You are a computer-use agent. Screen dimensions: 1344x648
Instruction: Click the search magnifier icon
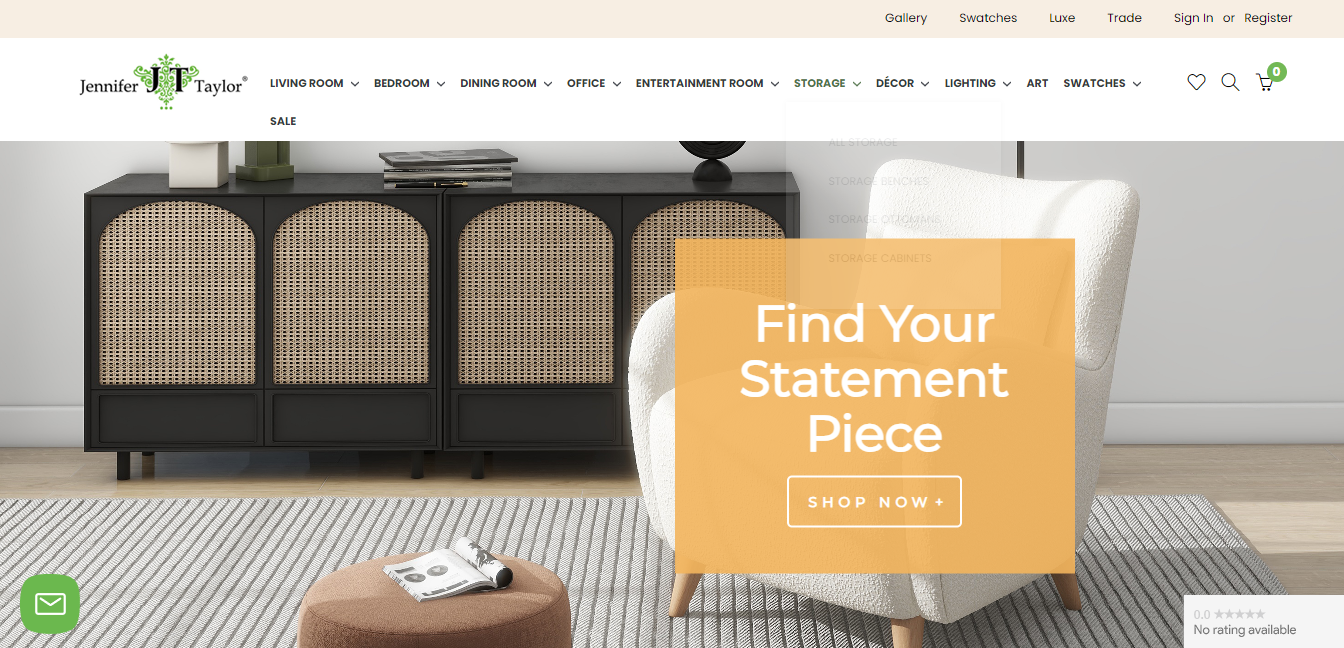1230,83
